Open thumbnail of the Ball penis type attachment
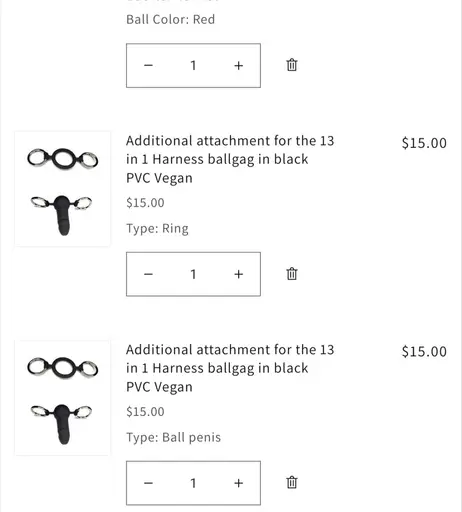The height and width of the screenshot is (512, 462). pos(63,398)
